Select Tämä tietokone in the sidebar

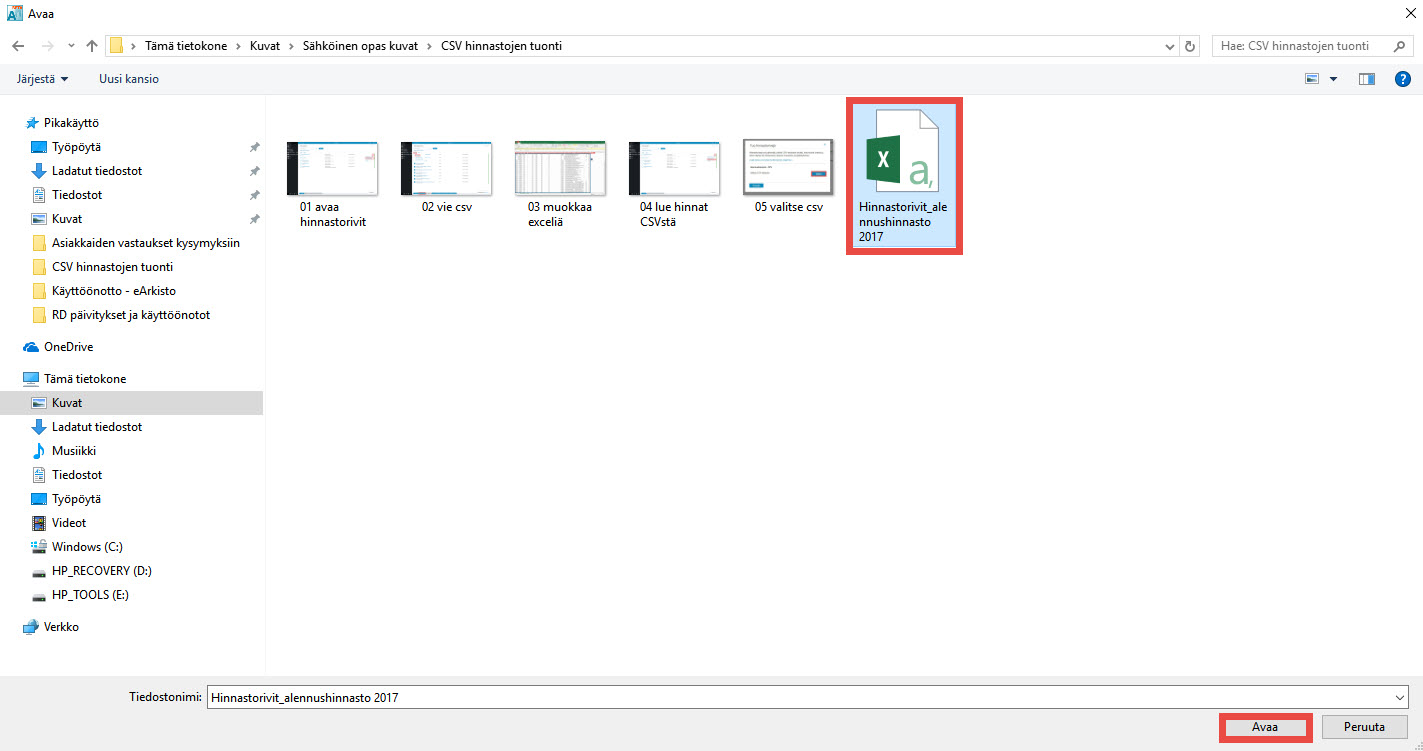click(85, 379)
